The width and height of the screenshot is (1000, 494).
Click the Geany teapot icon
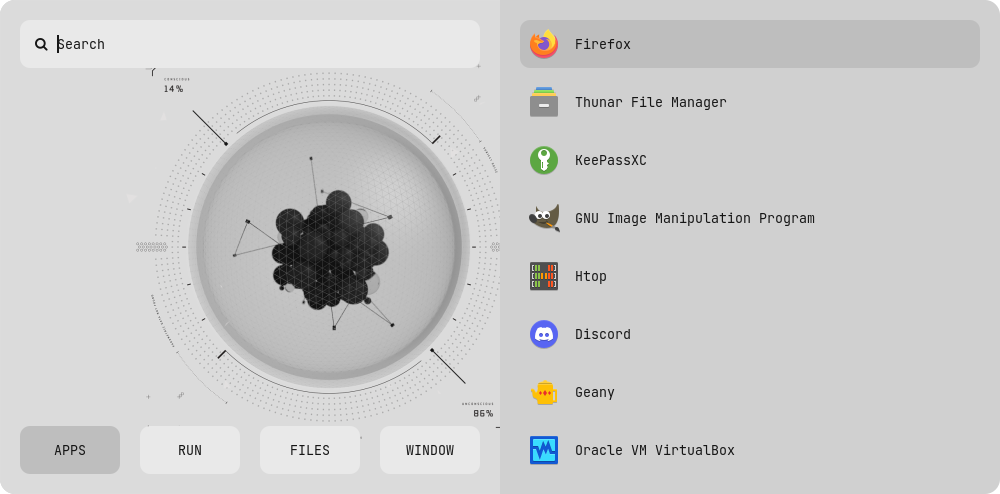tap(544, 392)
